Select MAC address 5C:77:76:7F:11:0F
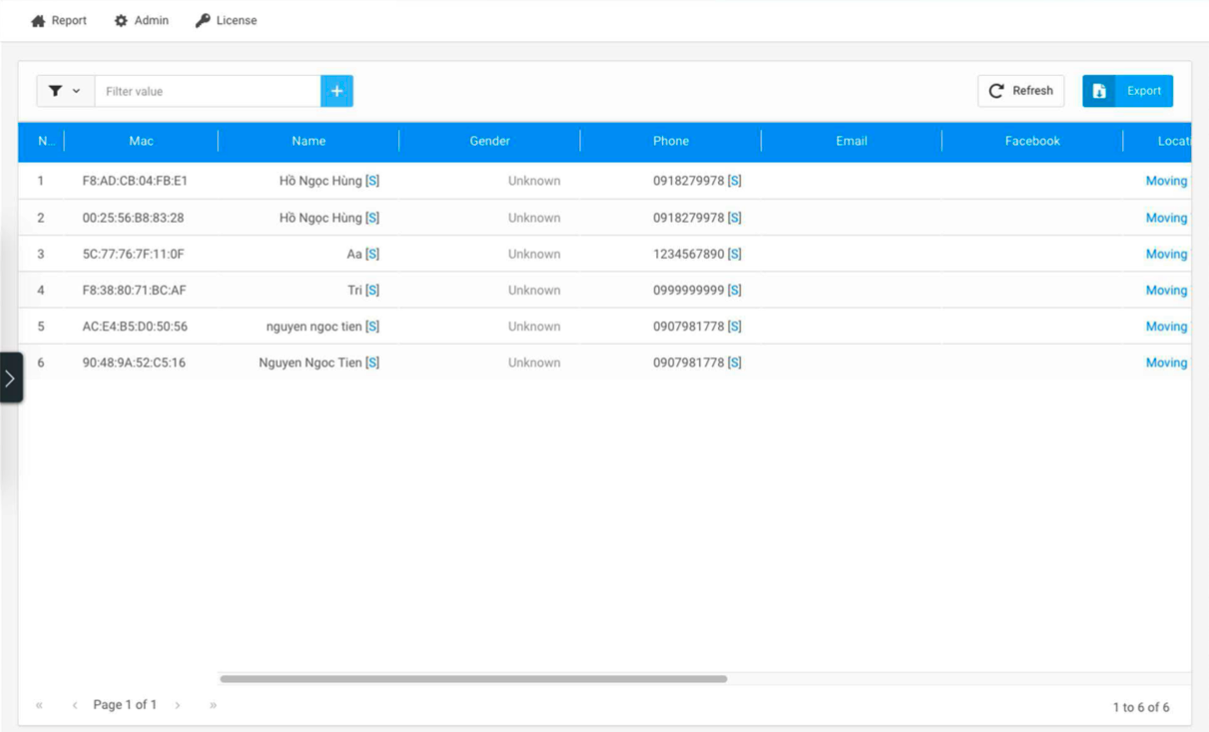The height and width of the screenshot is (732, 1209). click(133, 254)
